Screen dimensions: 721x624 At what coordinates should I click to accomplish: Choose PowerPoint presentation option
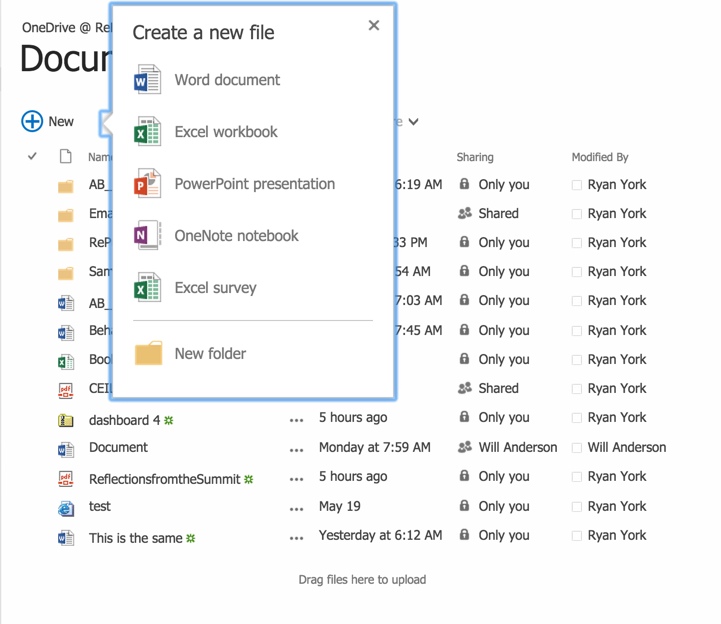point(255,184)
